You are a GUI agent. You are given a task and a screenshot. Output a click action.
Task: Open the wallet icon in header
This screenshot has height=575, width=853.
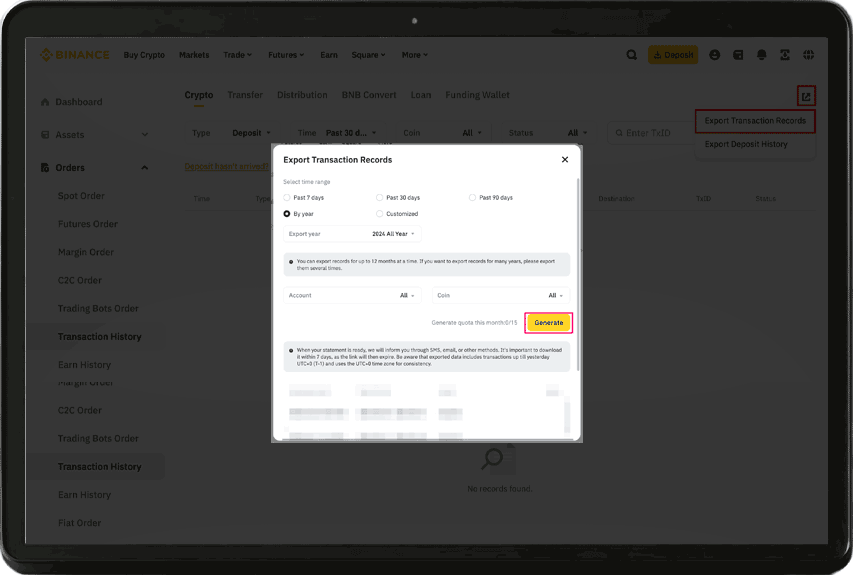pos(738,55)
